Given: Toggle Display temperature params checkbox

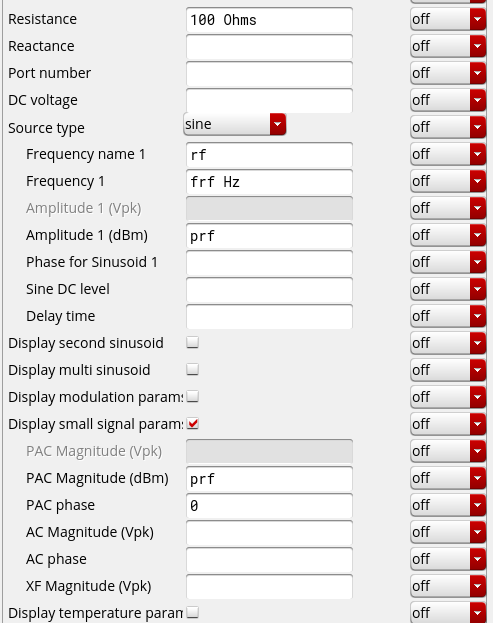Looking at the screenshot, I should pyautogui.click(x=193, y=612).
